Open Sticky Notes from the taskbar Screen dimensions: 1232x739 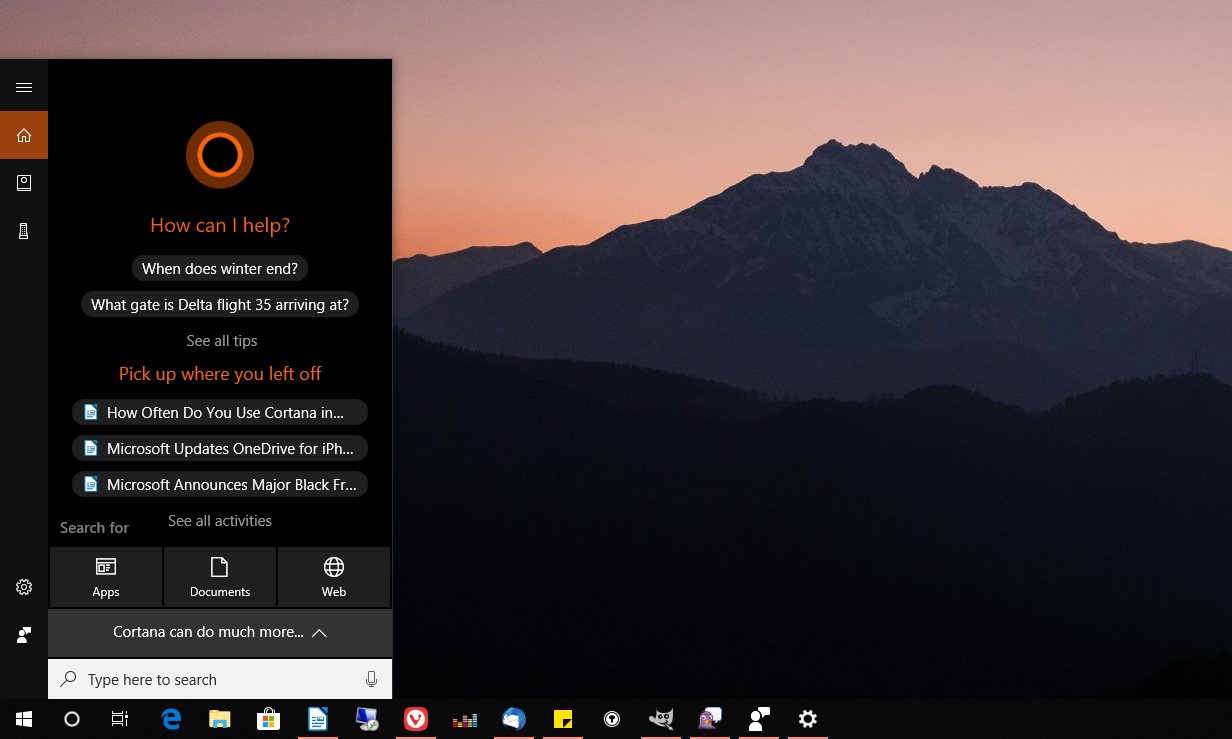tap(563, 719)
